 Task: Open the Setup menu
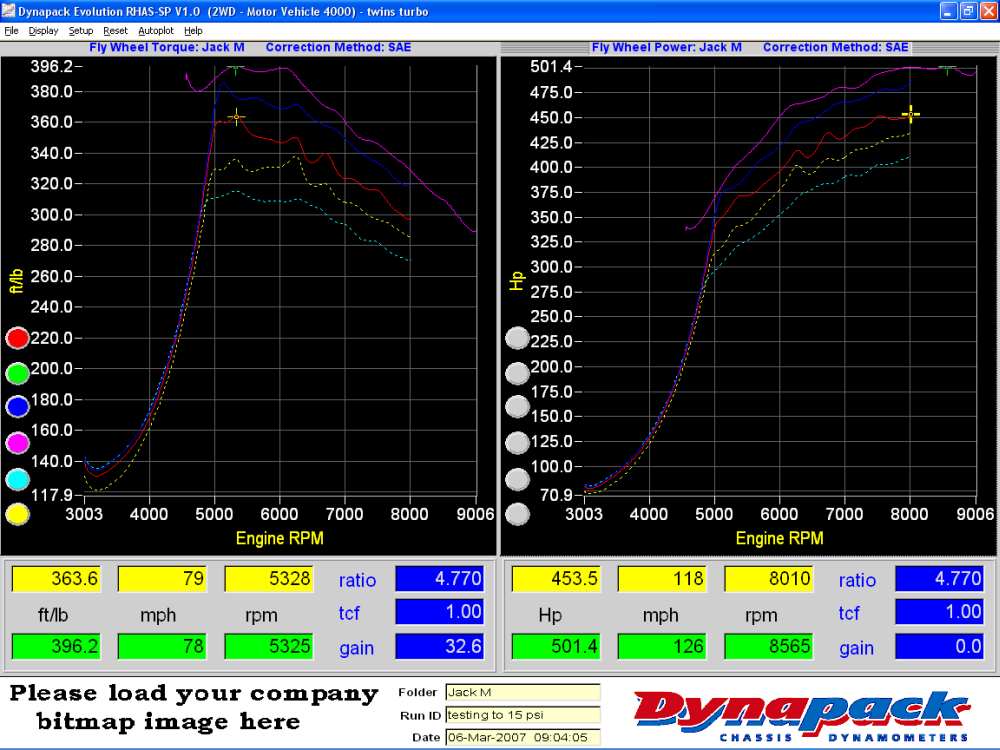(81, 31)
